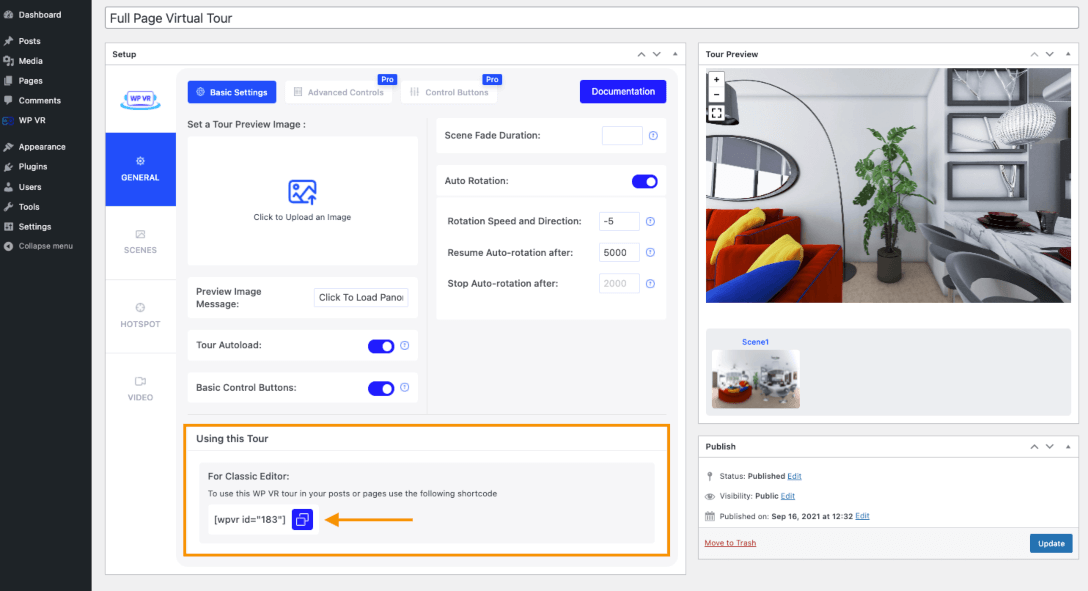This screenshot has width=1088, height=591.
Task: Select the Scene1 thumbnail
Action: pos(756,379)
